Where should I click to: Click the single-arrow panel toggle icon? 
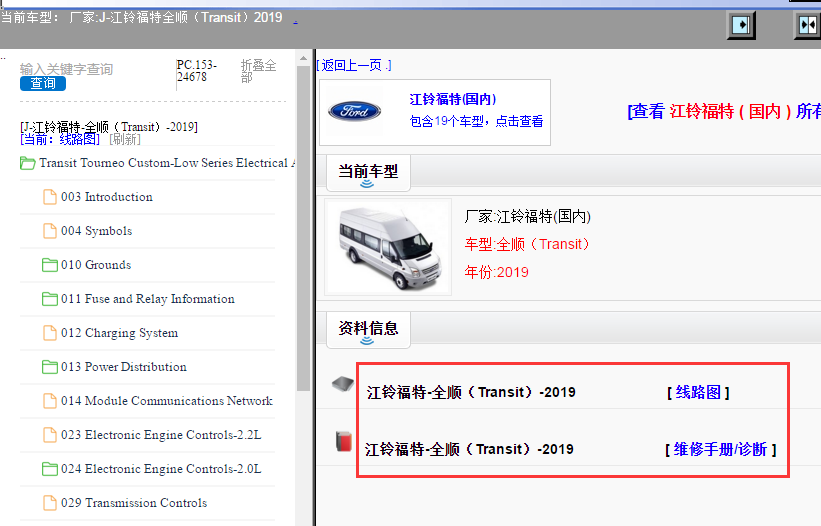(741, 25)
